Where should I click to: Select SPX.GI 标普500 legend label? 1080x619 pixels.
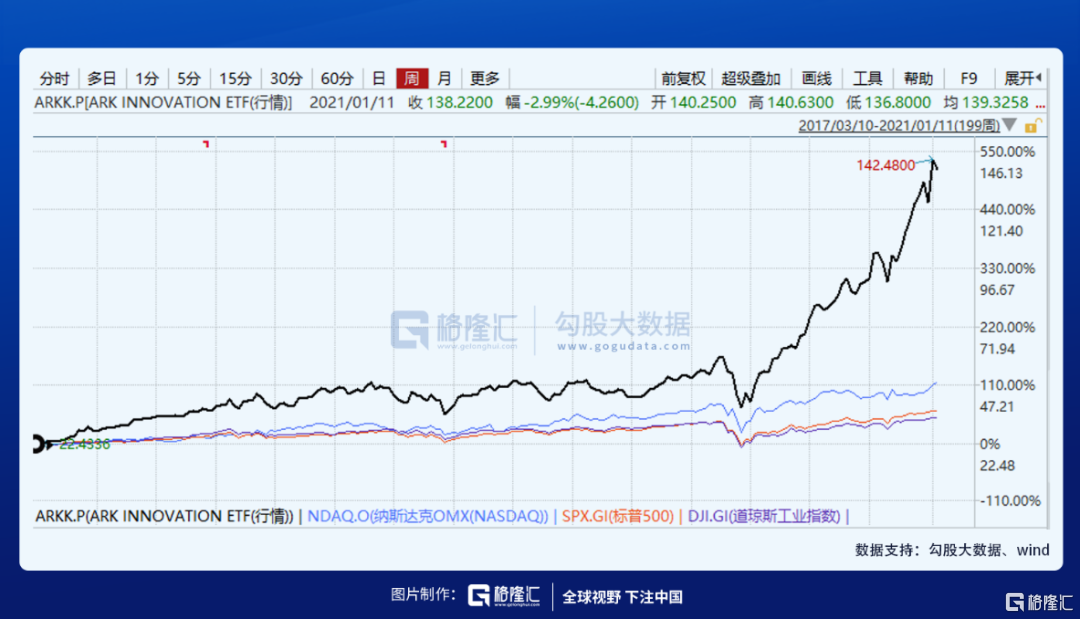point(618,516)
